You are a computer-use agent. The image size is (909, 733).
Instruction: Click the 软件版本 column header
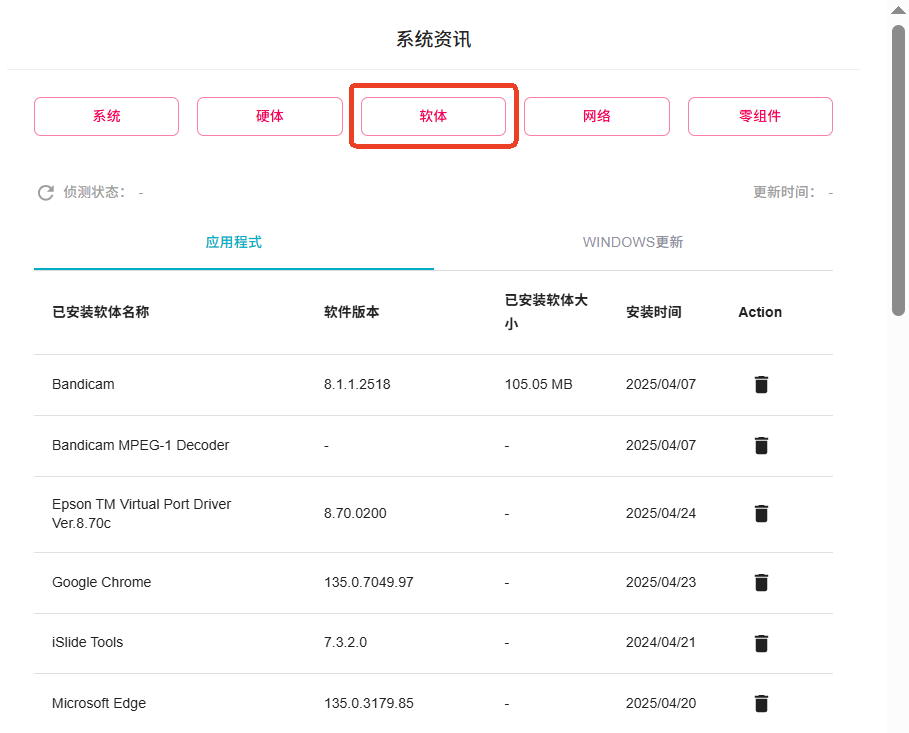point(351,312)
